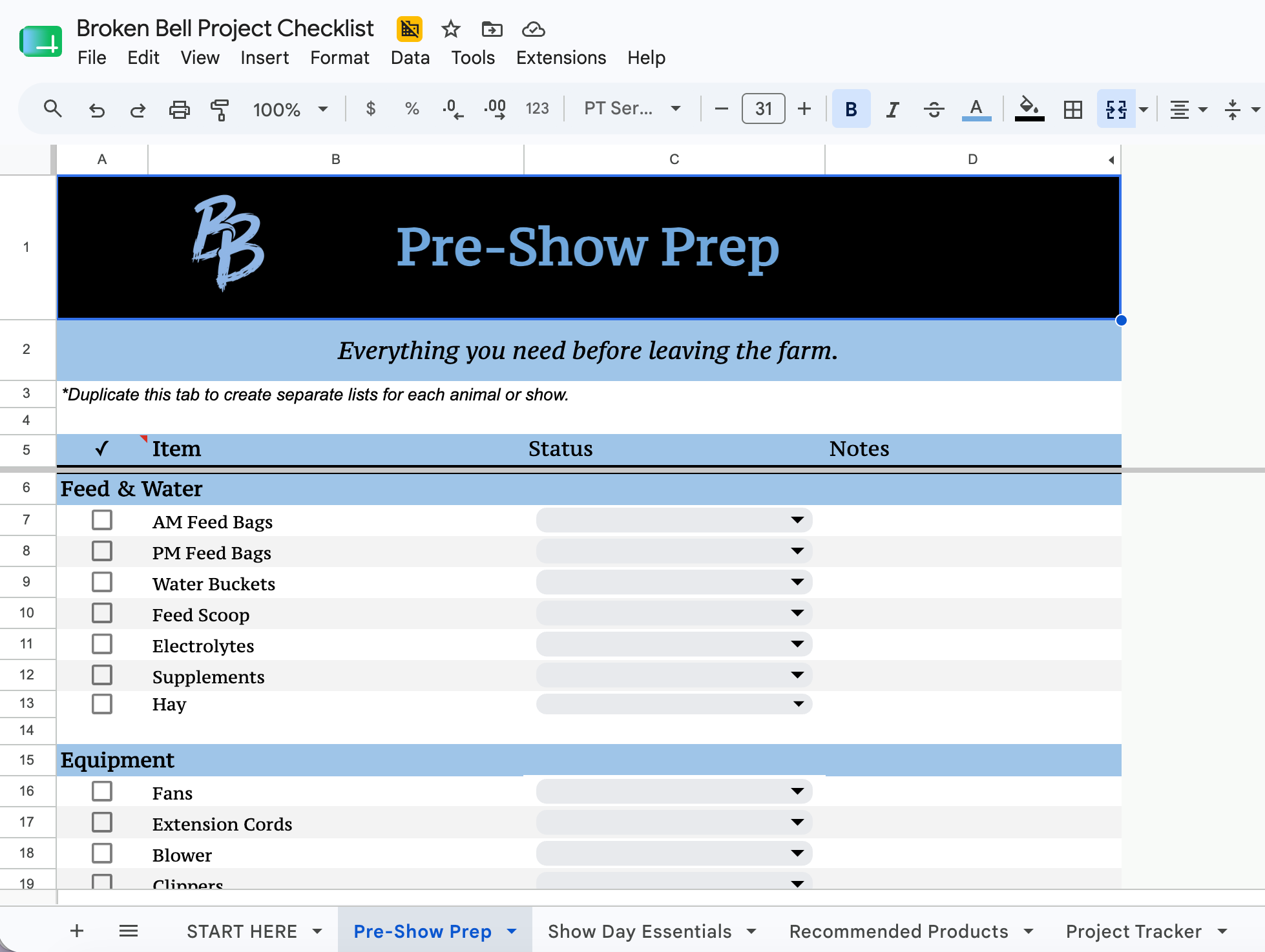Viewport: 1265px width, 952px height.
Task: View cloud document status
Action: pos(534,29)
